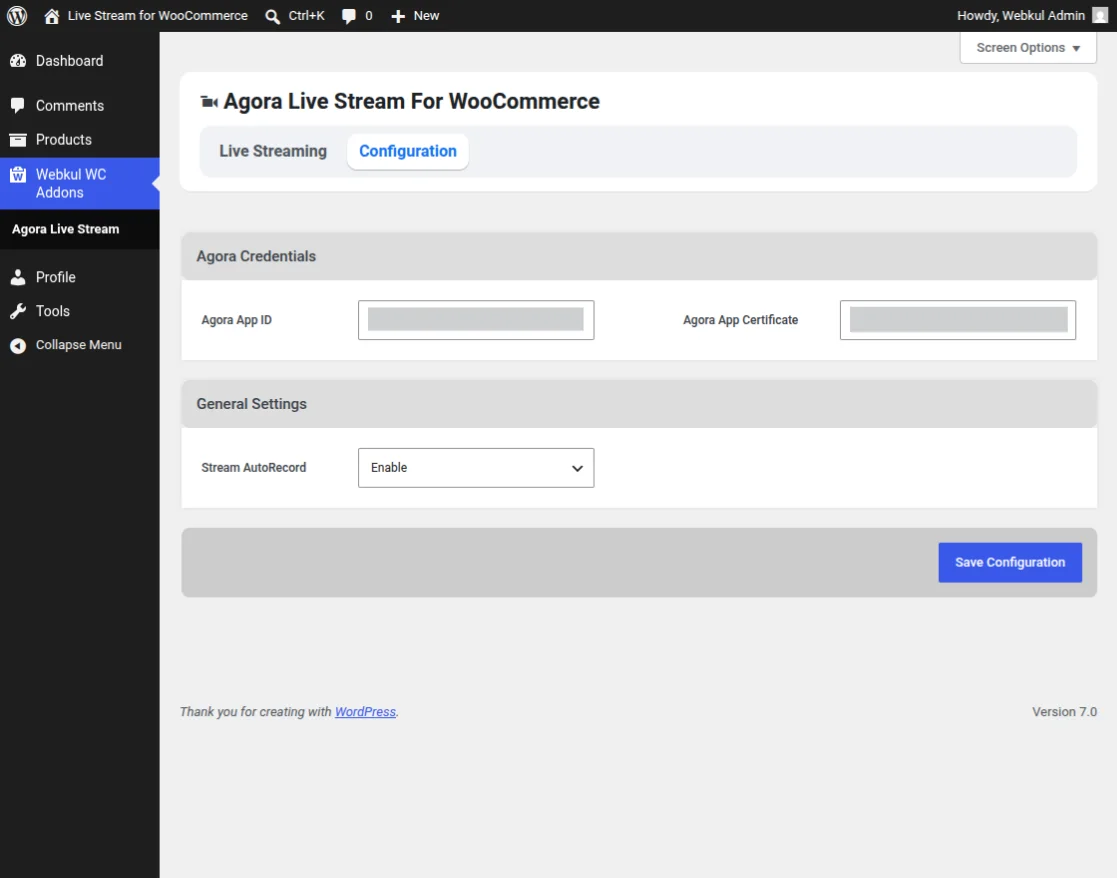Viewport: 1120px width, 880px height.
Task: Open the Stream AutoRecord dropdown
Action: (476, 468)
